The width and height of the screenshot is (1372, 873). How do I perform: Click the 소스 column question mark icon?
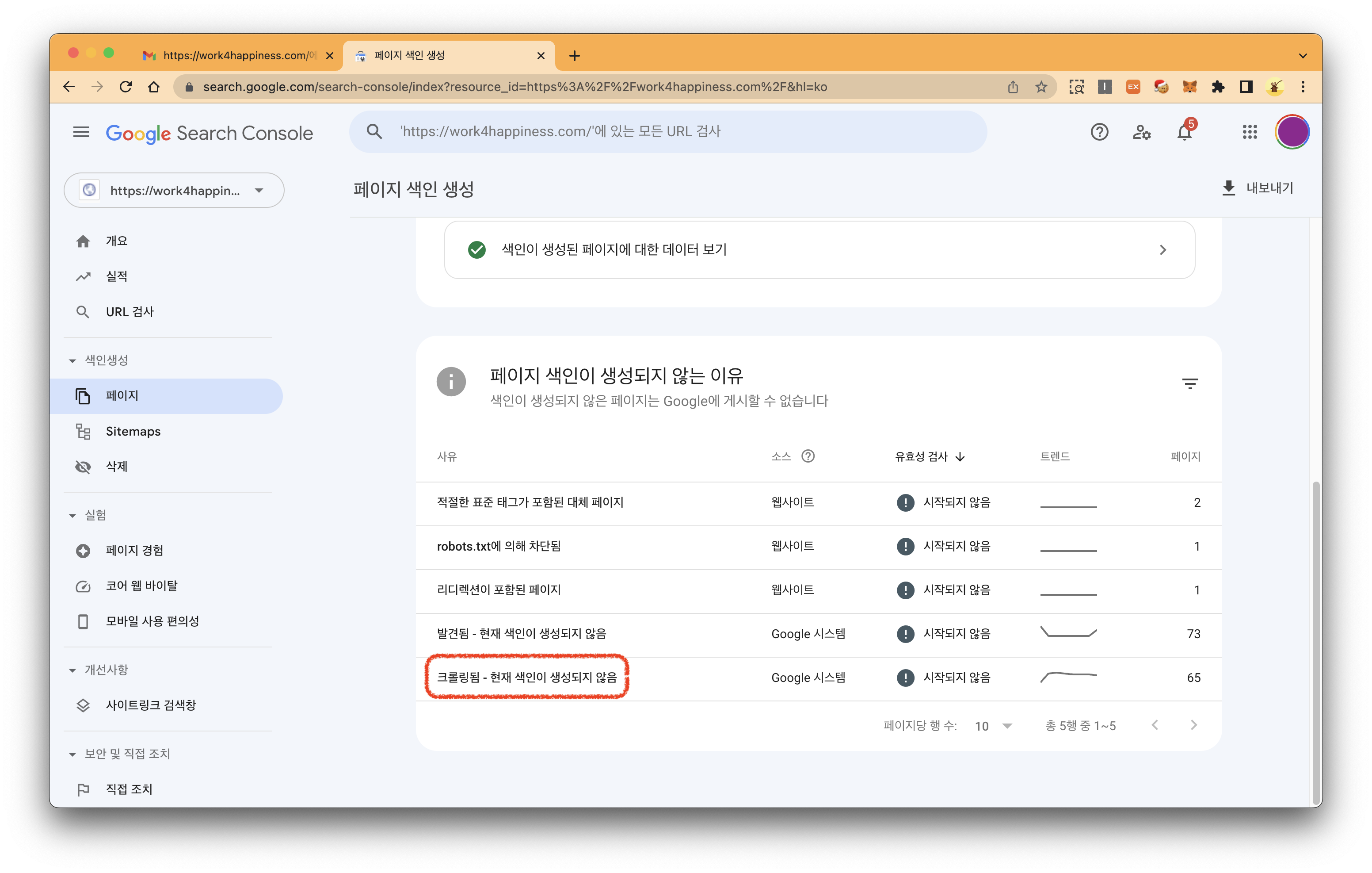point(808,456)
